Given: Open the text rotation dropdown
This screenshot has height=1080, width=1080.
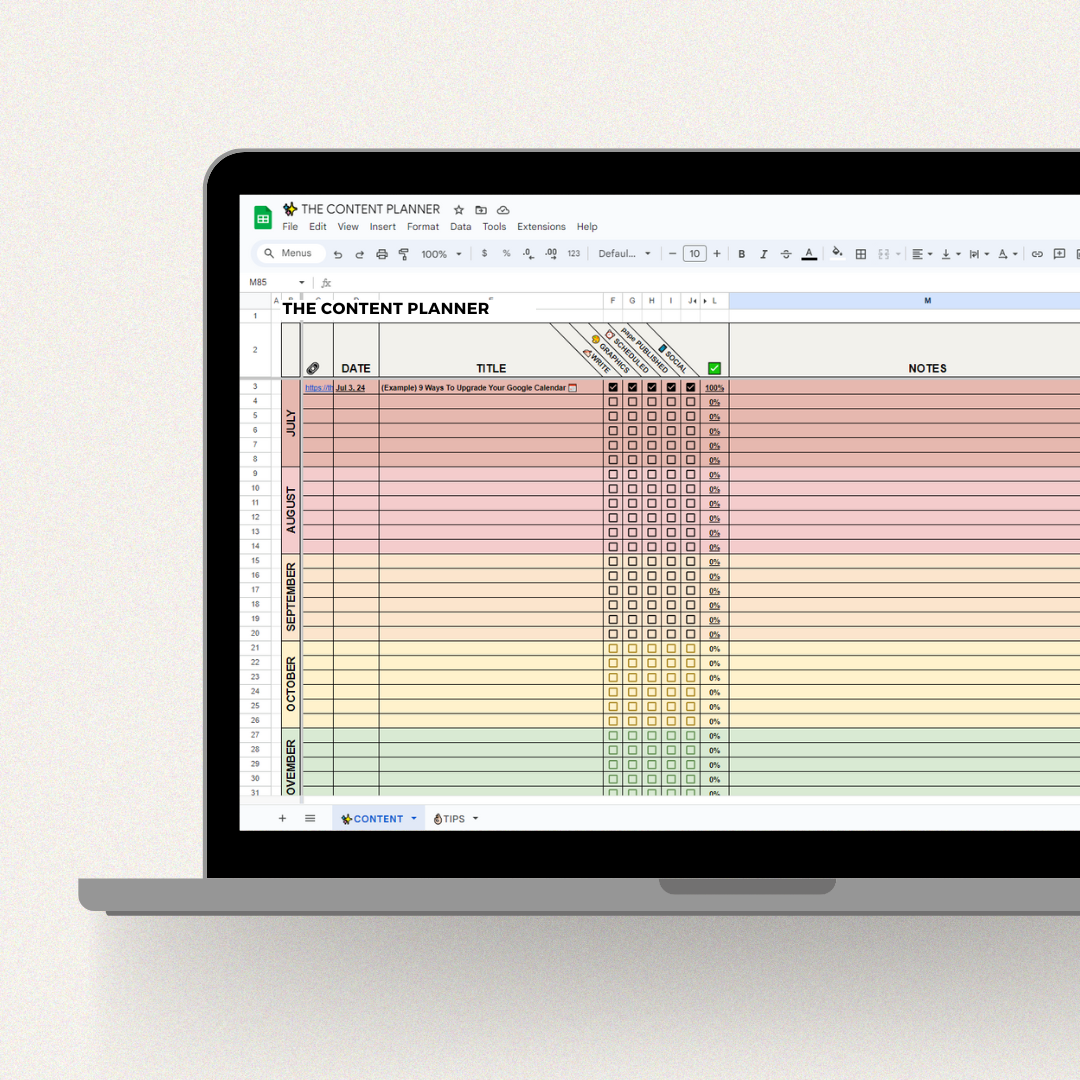Looking at the screenshot, I should coord(1008,254).
